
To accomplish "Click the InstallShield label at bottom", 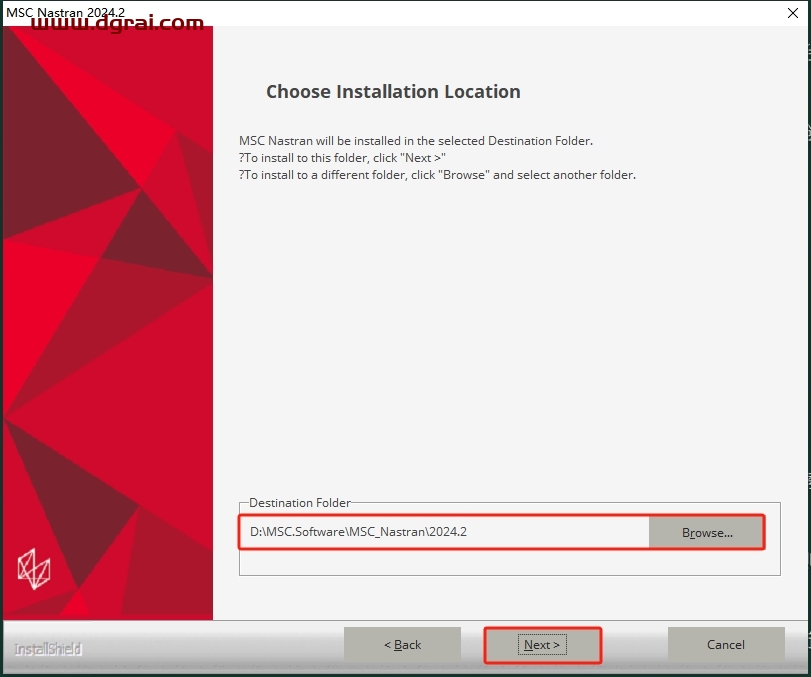I will pos(48,649).
